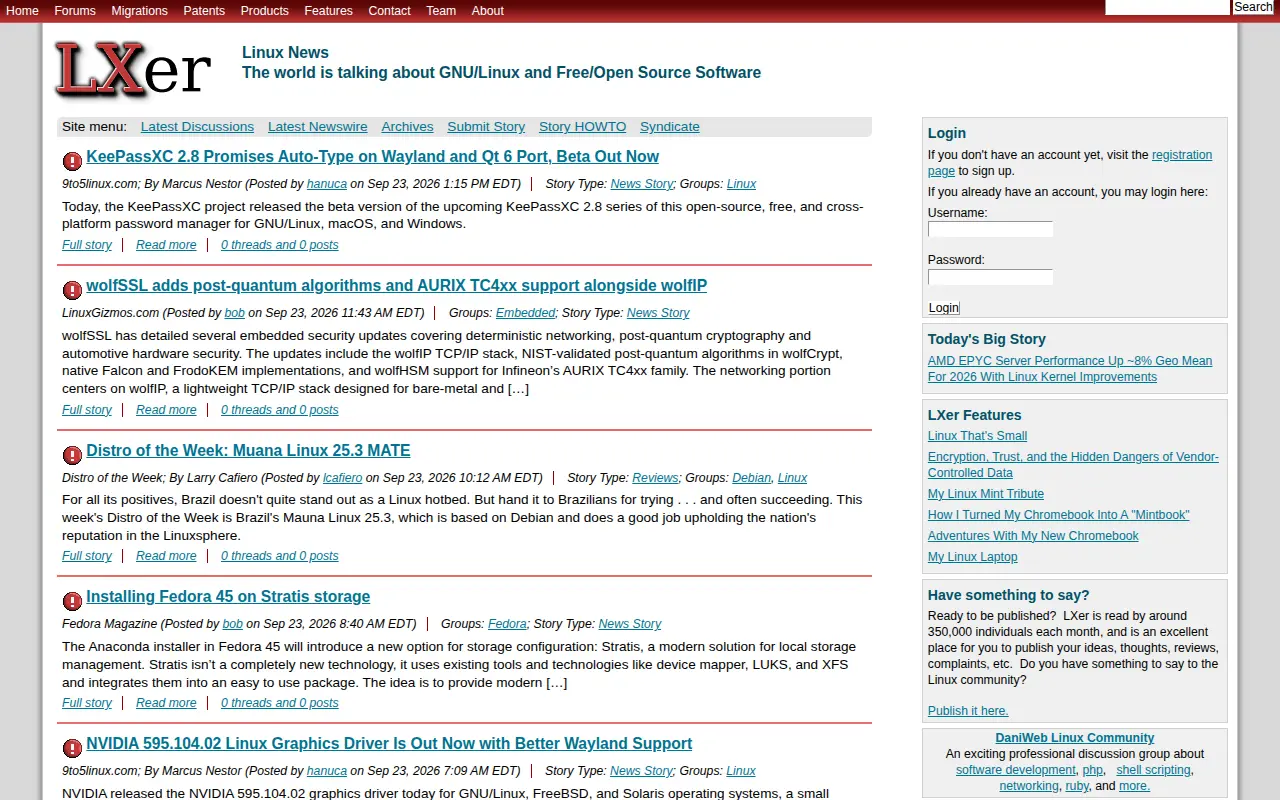Open the Story HOWTO link
Image resolution: width=1280 pixels, height=800 pixels.
(x=582, y=127)
